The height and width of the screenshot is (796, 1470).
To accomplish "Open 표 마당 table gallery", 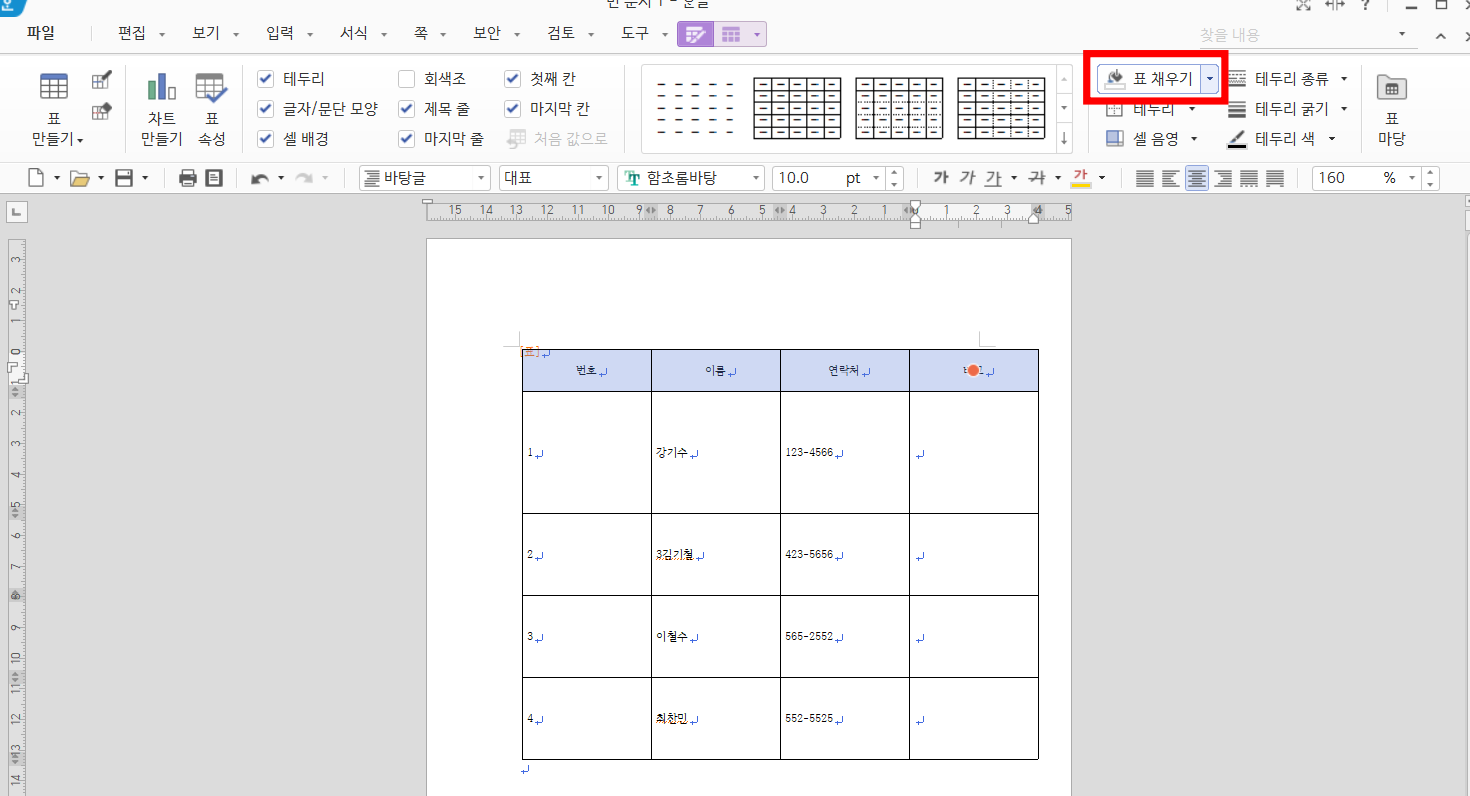I will pos(1391,108).
